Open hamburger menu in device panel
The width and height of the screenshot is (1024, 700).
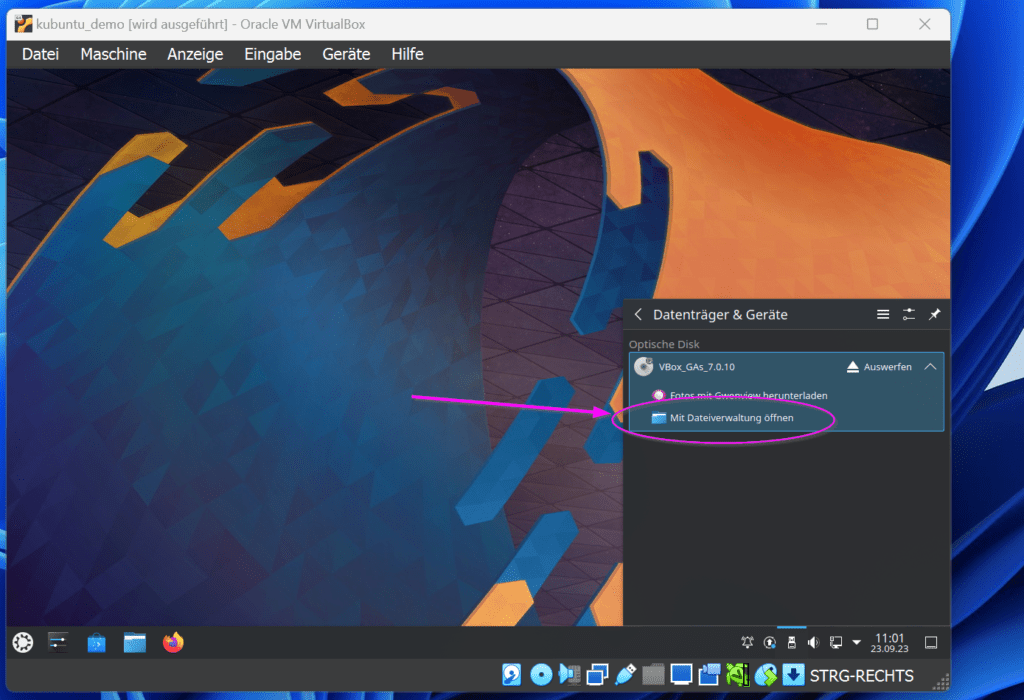pyautogui.click(x=883, y=315)
